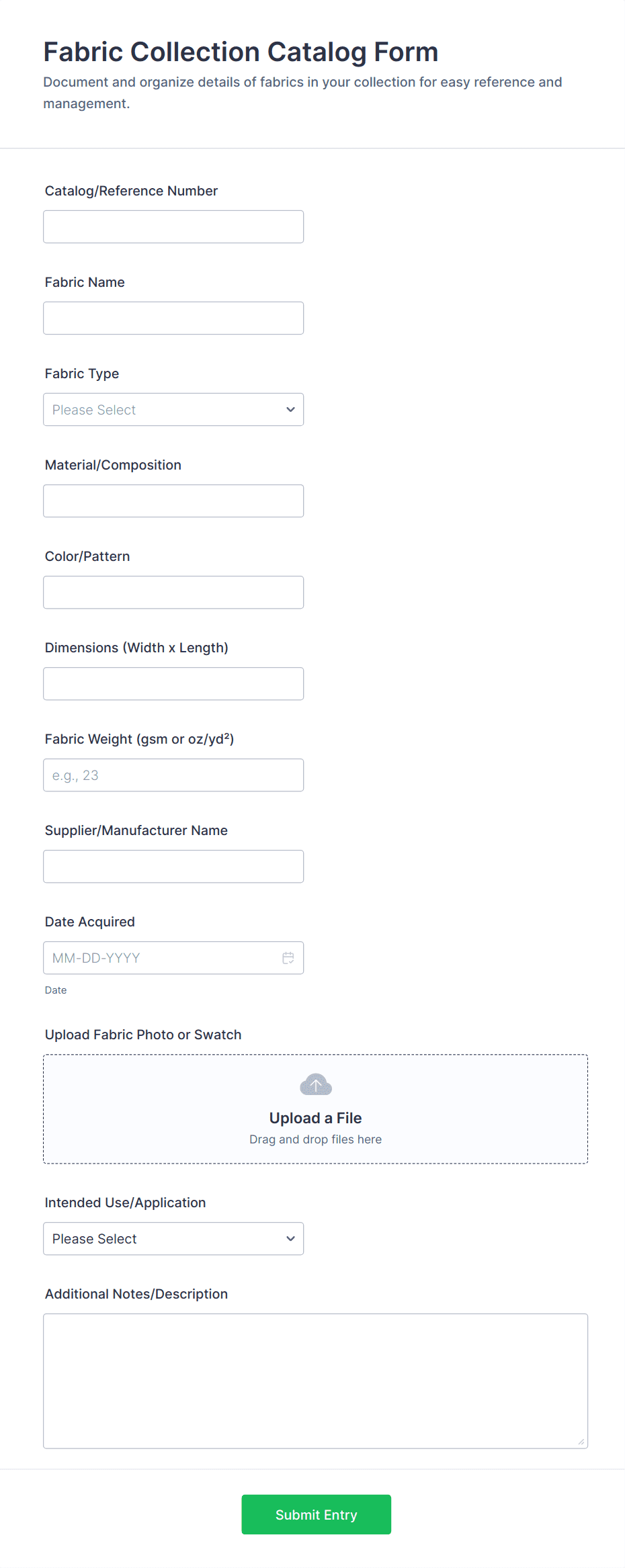Click into the Fabric Name field

(x=173, y=318)
